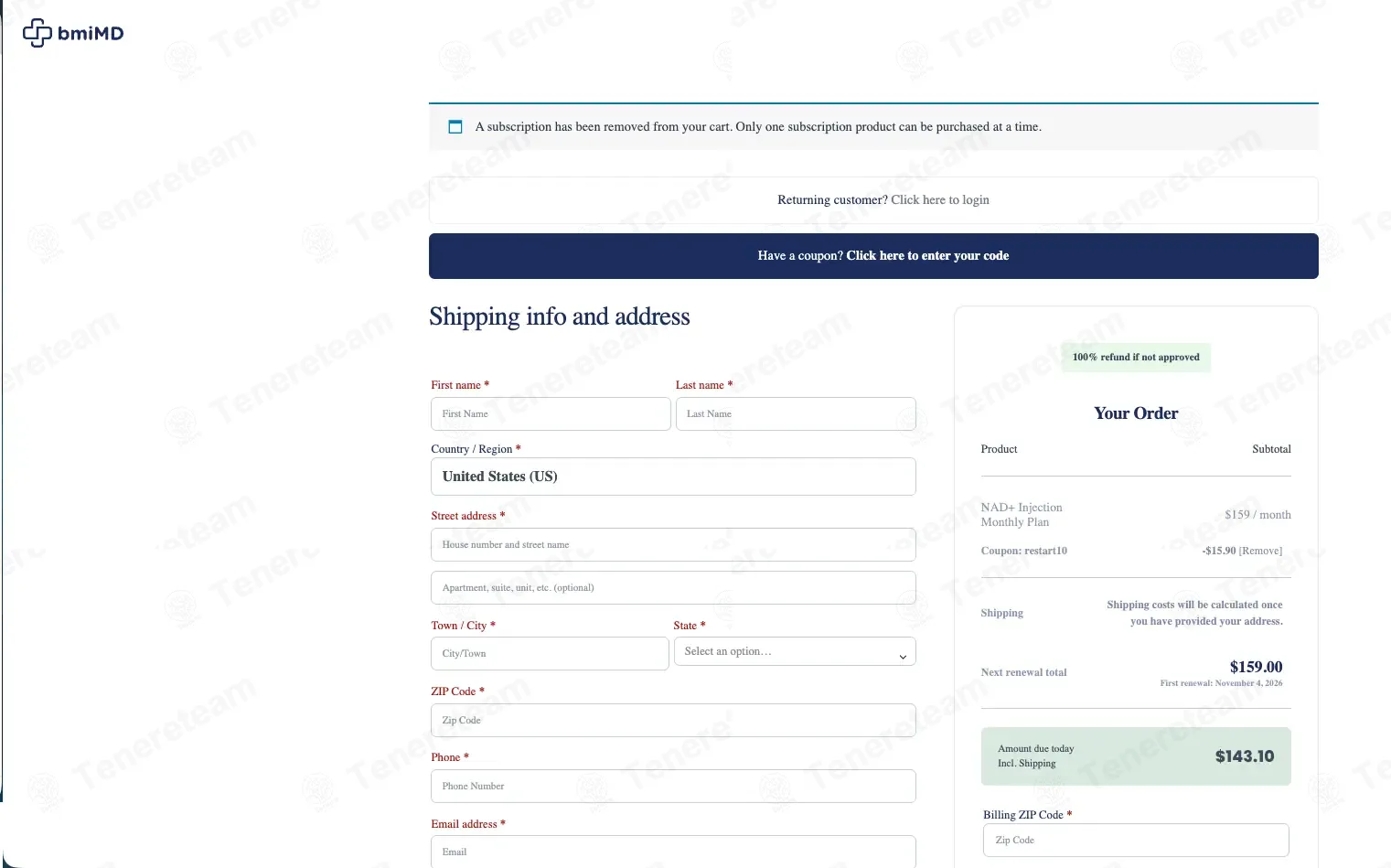This screenshot has height=868, width=1391.
Task: Click the $159 / month price
Action: pos(1257,515)
